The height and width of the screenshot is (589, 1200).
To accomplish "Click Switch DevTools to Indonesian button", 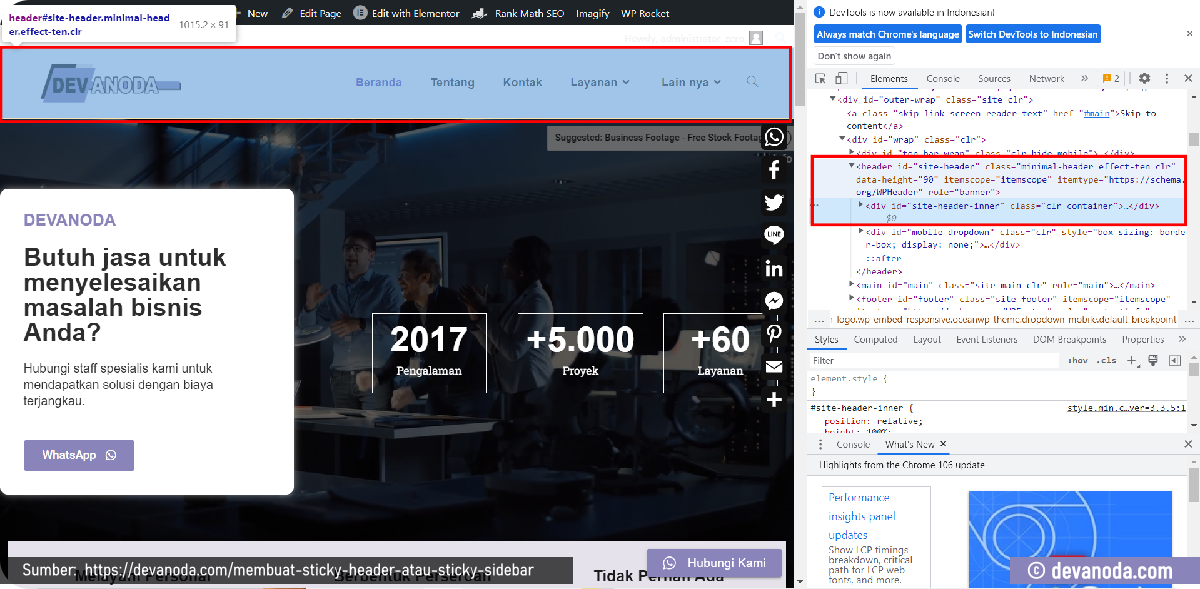I will point(1033,34).
